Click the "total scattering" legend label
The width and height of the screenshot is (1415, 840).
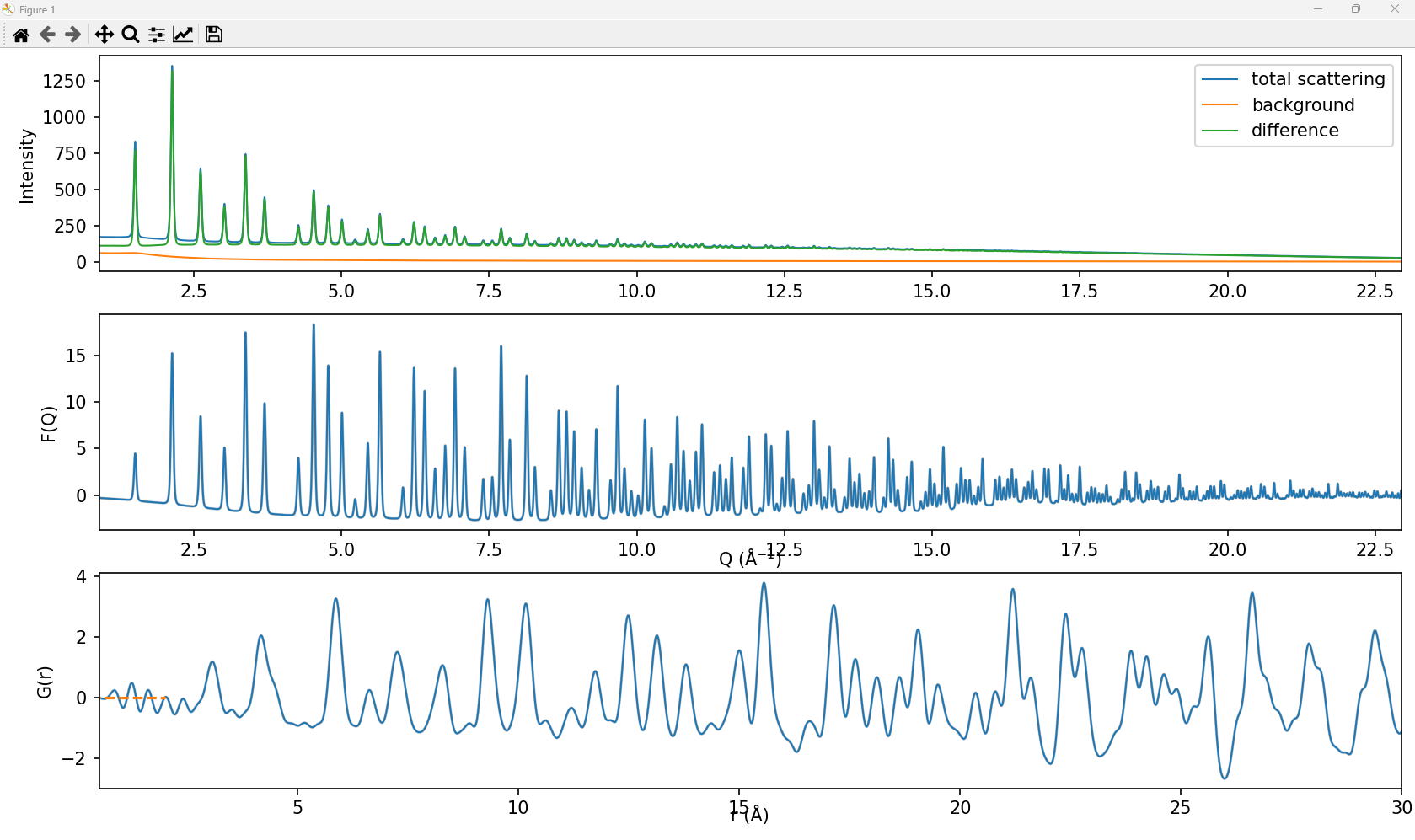pyautogui.click(x=1317, y=79)
